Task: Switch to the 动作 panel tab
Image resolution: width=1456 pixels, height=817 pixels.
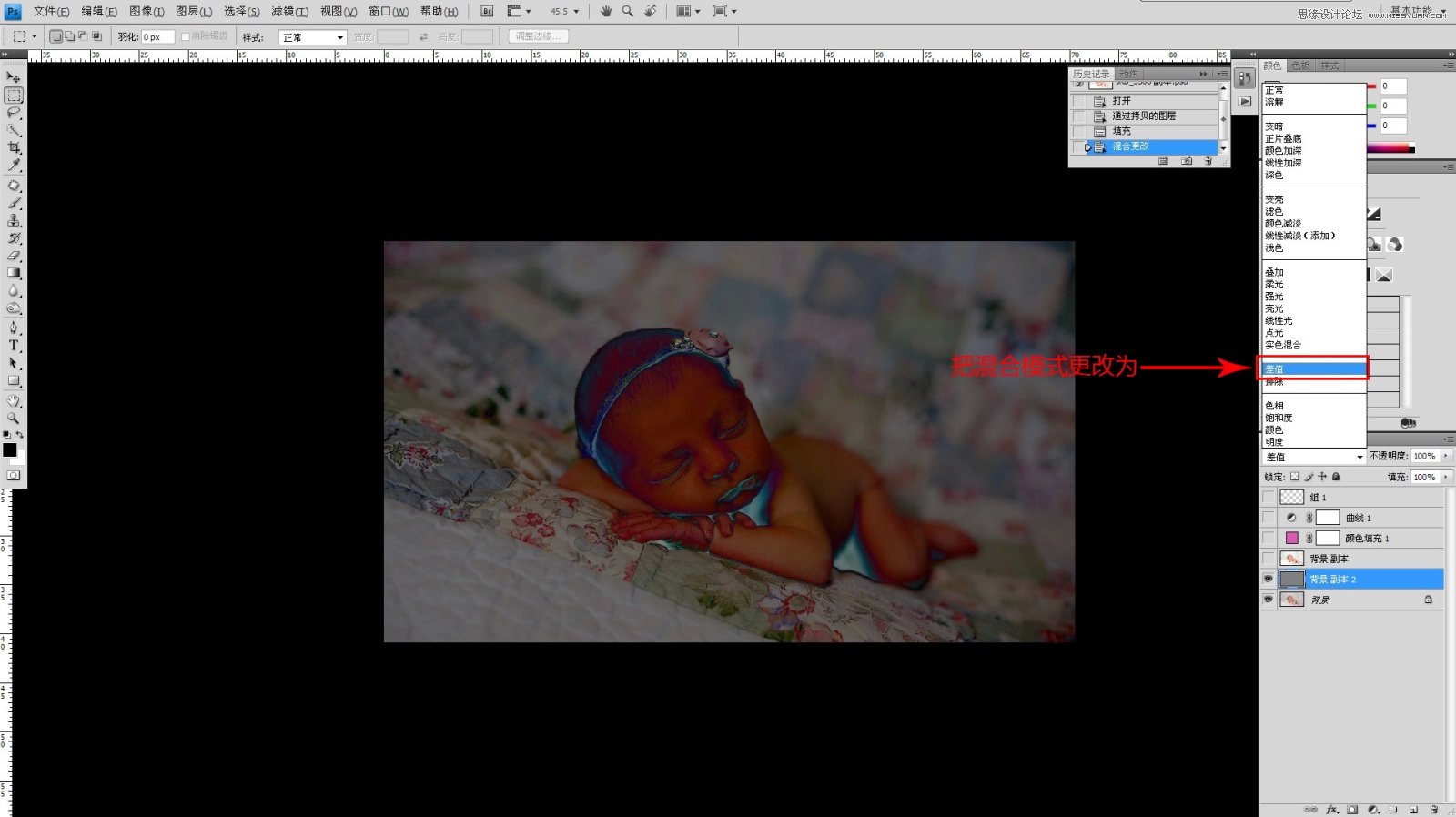Action: click(x=1128, y=74)
